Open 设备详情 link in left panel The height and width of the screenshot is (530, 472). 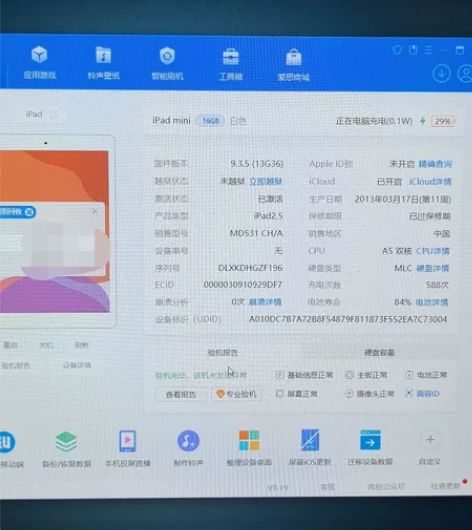click(77, 365)
